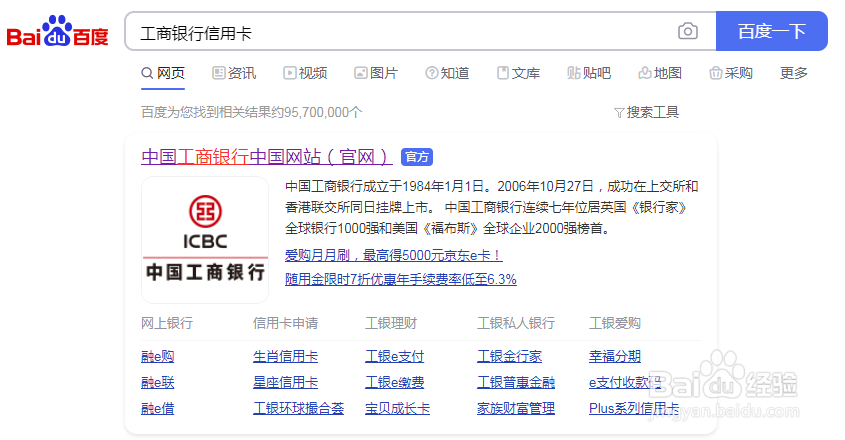Image resolution: width=845 pixels, height=440 pixels.
Task: Open 随用金限时7折优惠 link
Action: [401, 279]
